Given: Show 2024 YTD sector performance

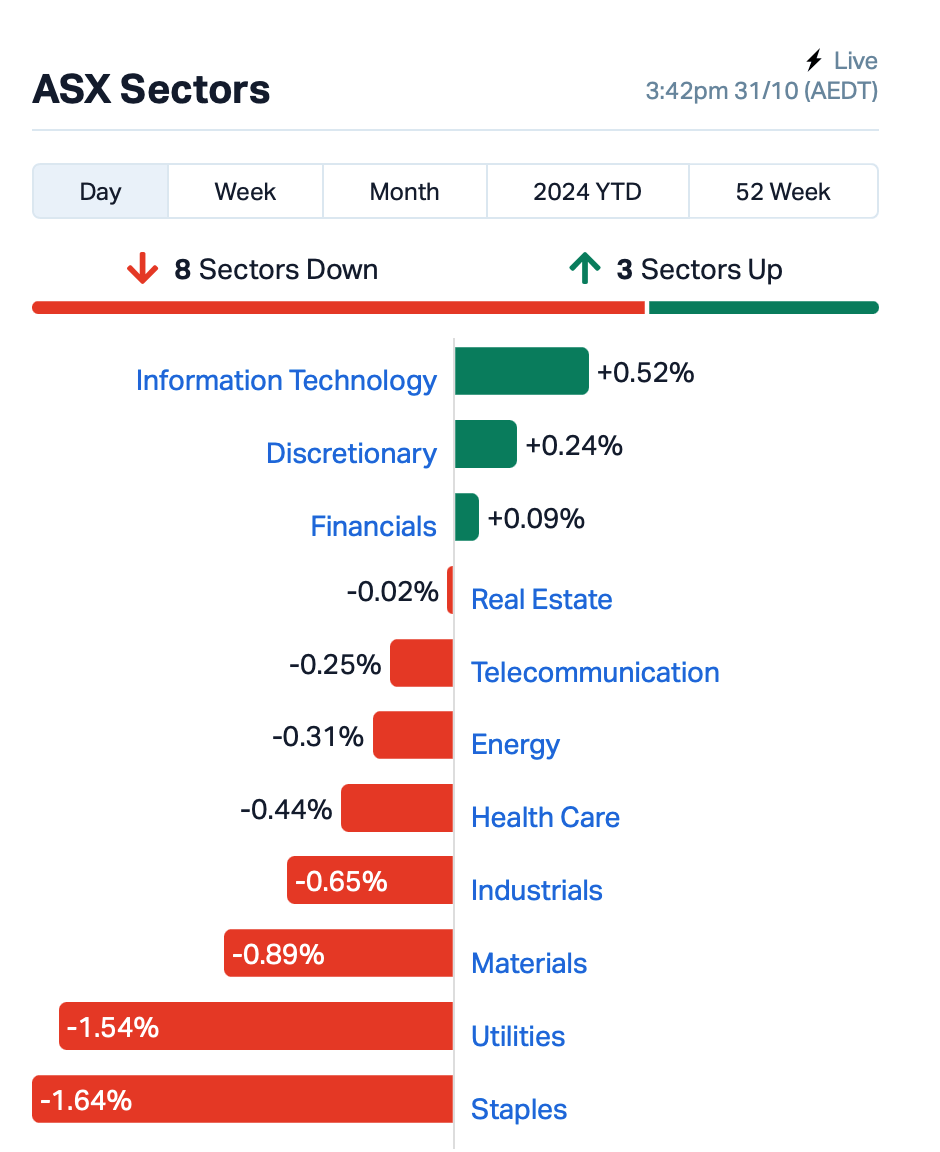Looking at the screenshot, I should coord(587,191).
